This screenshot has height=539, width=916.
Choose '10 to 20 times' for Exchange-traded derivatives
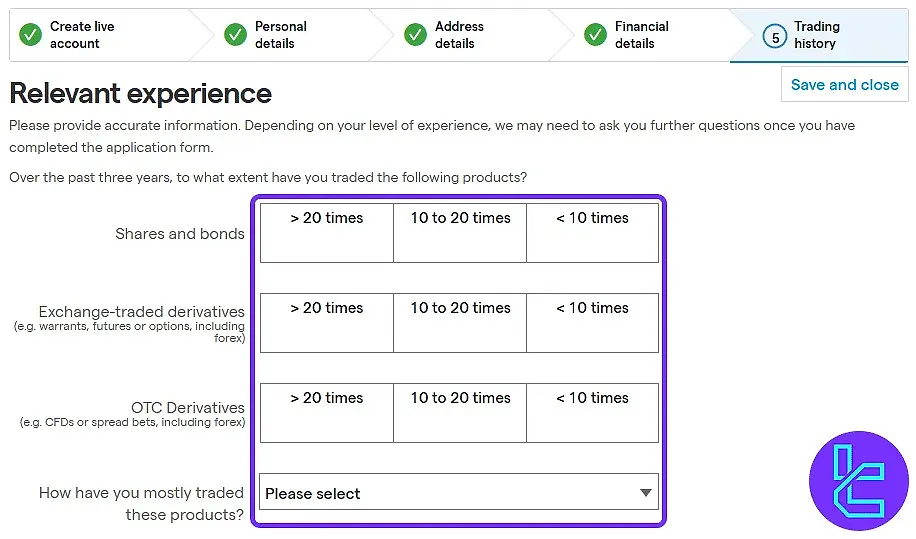460,323
